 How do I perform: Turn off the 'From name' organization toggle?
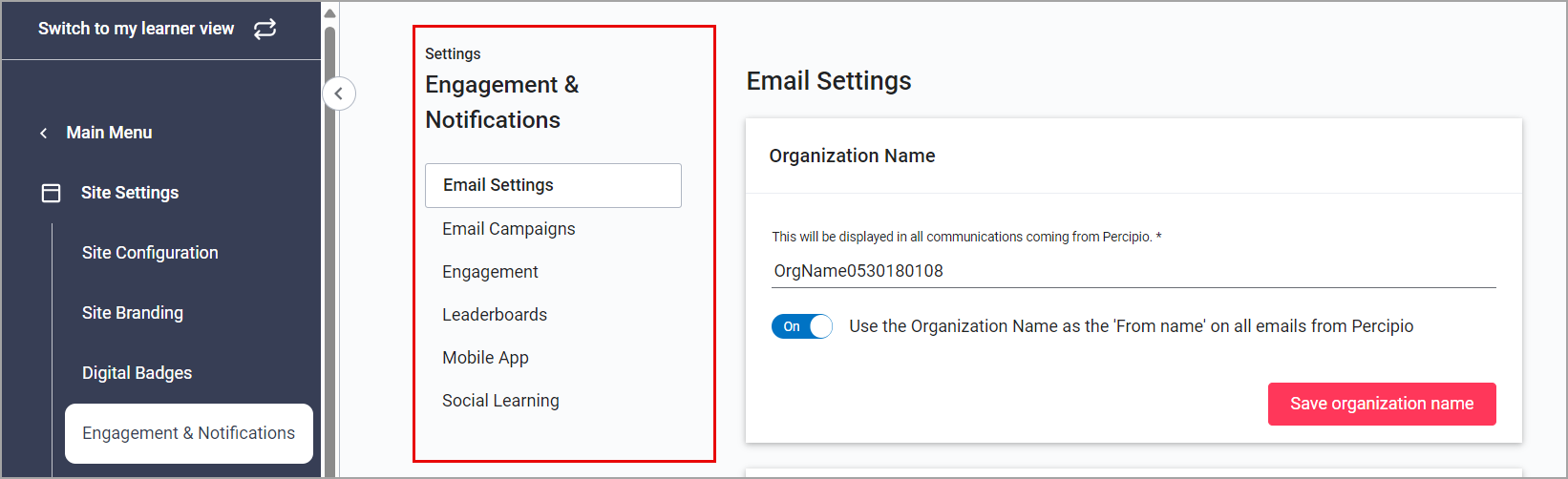(801, 326)
